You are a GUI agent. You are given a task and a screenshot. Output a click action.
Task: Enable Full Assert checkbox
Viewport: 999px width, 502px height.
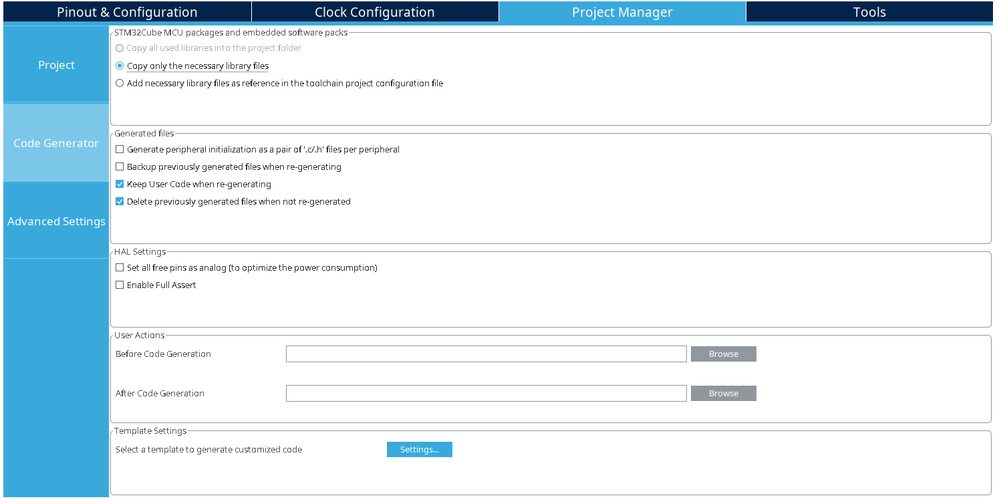[120, 286]
